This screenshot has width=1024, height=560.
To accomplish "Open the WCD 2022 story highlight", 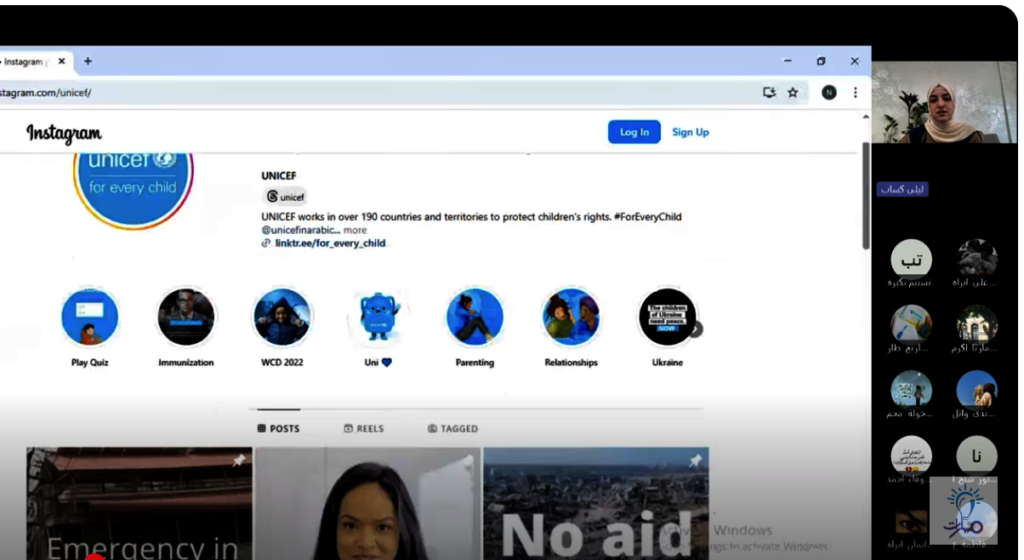I will [282, 317].
